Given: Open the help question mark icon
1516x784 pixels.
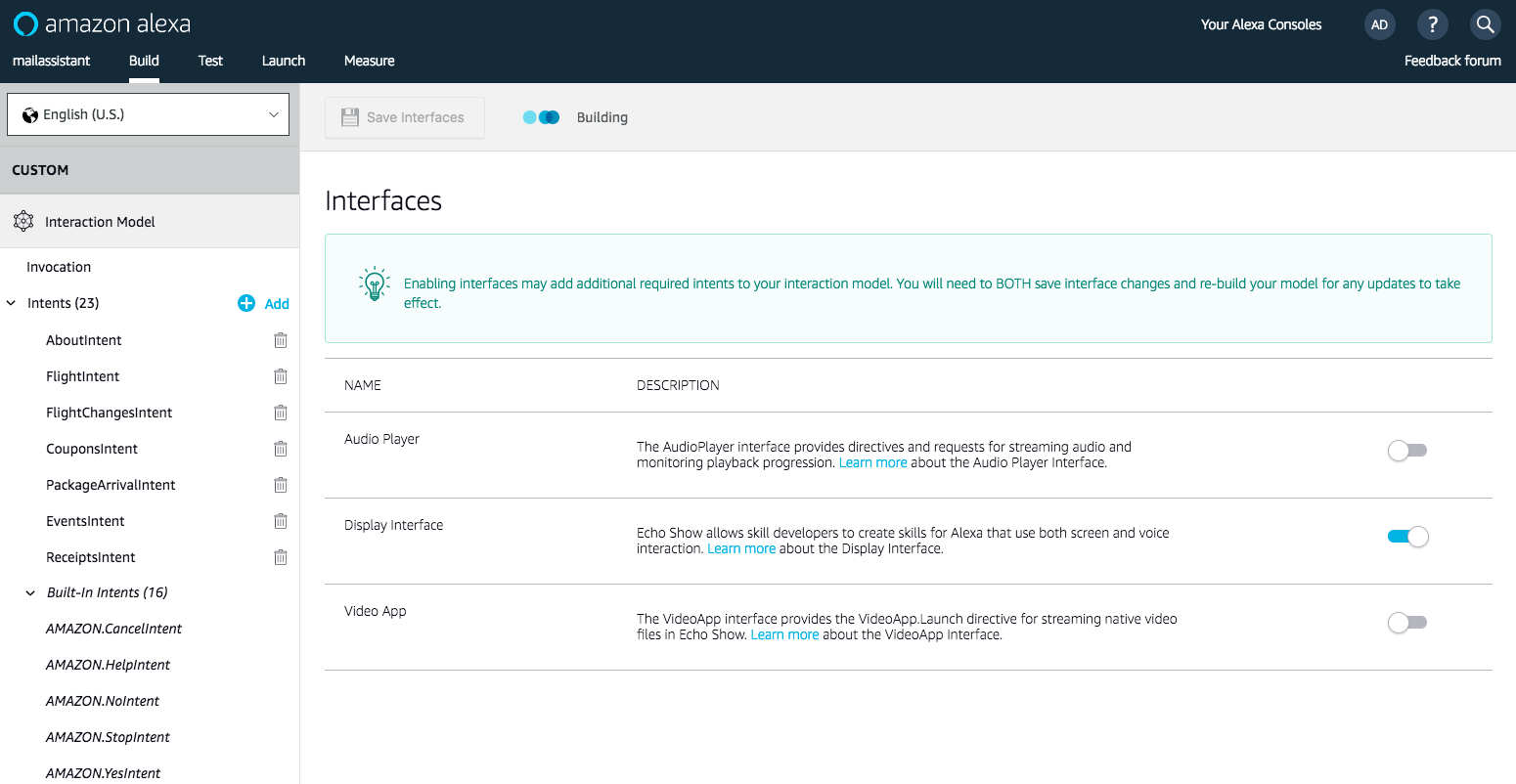Looking at the screenshot, I should (x=1433, y=24).
